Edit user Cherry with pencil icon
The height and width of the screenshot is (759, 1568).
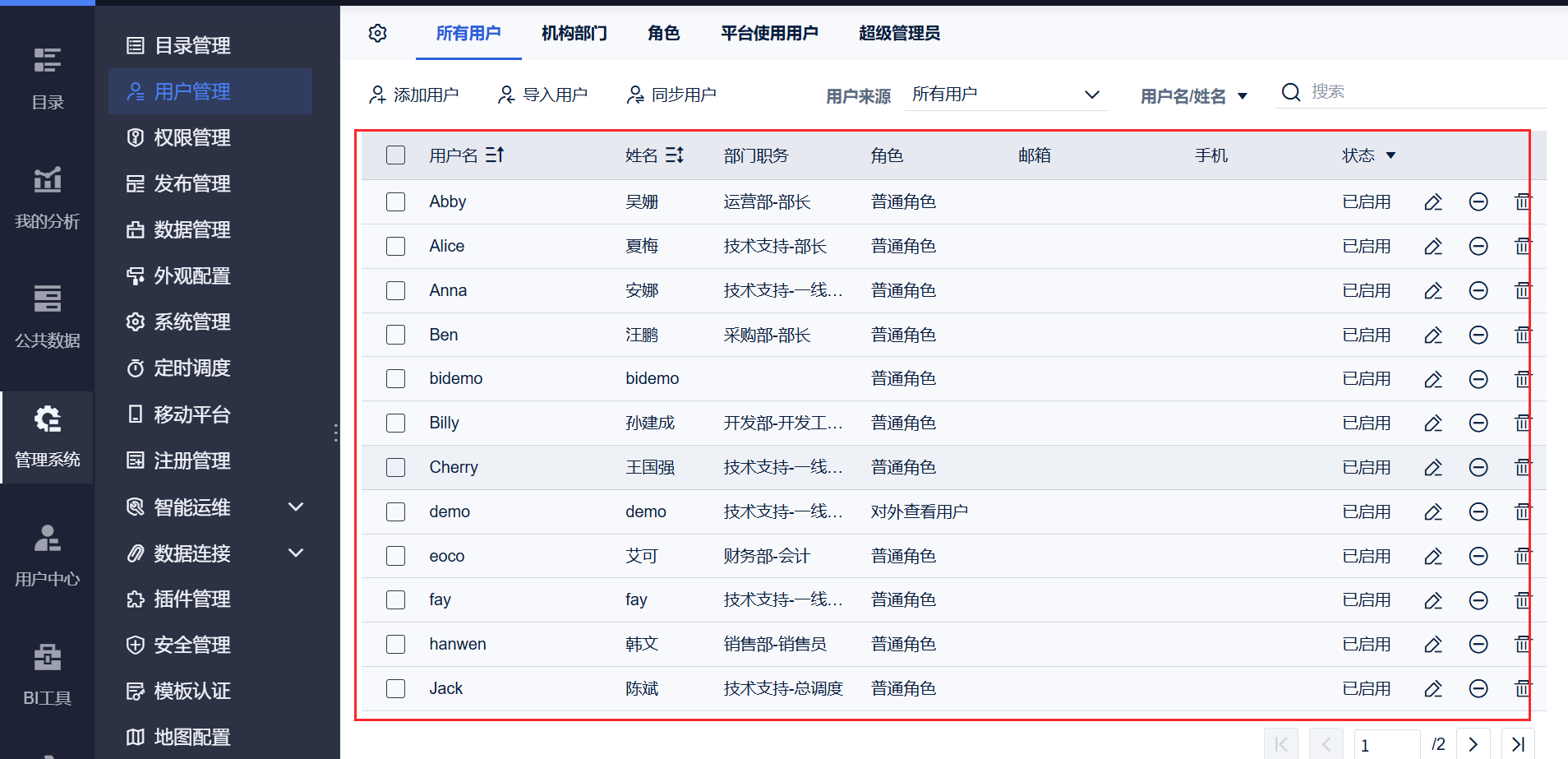tap(1433, 467)
